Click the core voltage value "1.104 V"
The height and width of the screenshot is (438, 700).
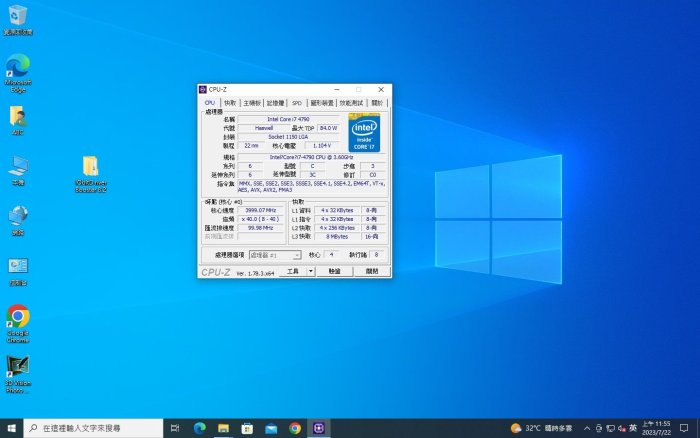point(322,146)
